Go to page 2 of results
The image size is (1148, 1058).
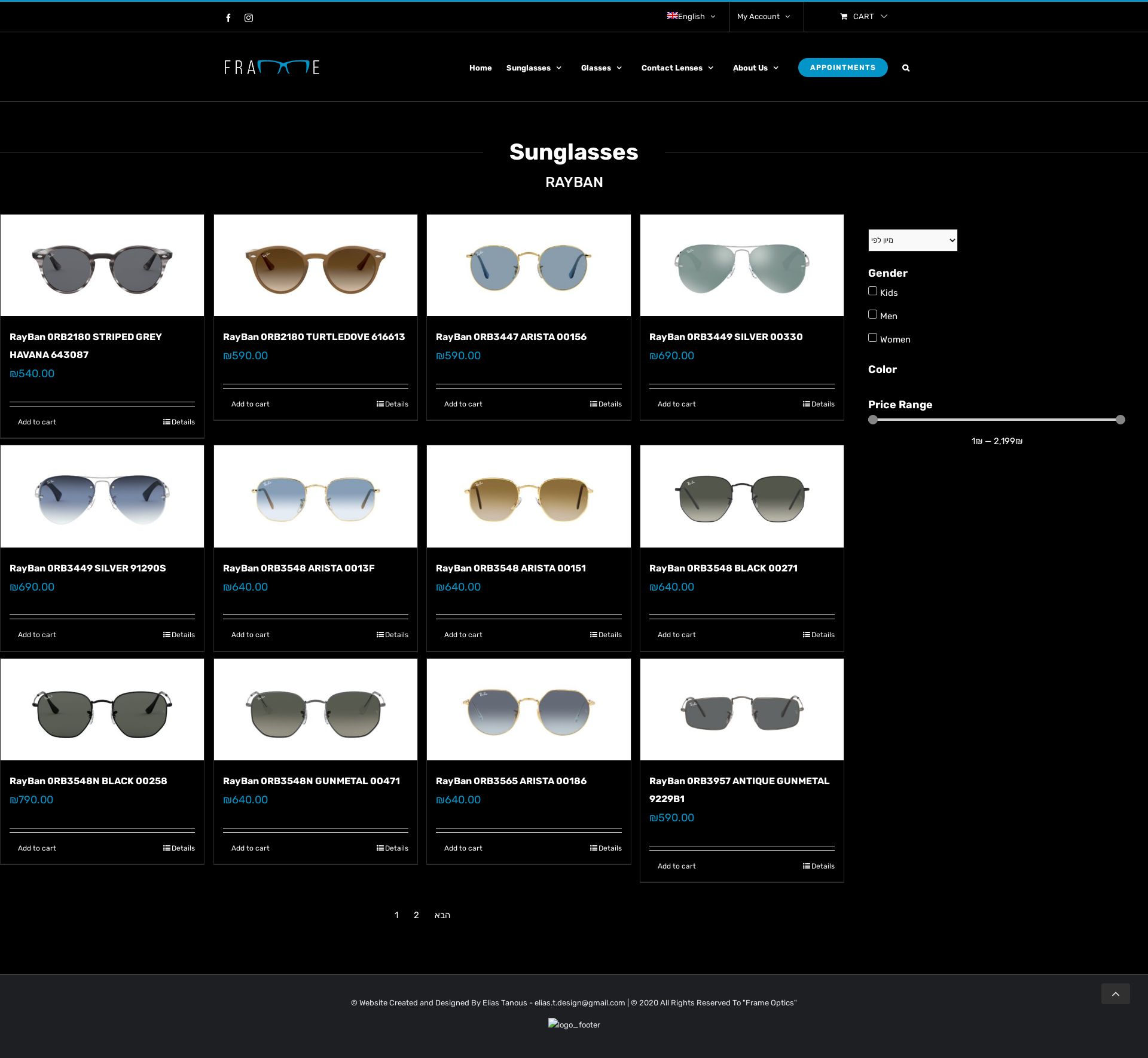pyautogui.click(x=416, y=915)
